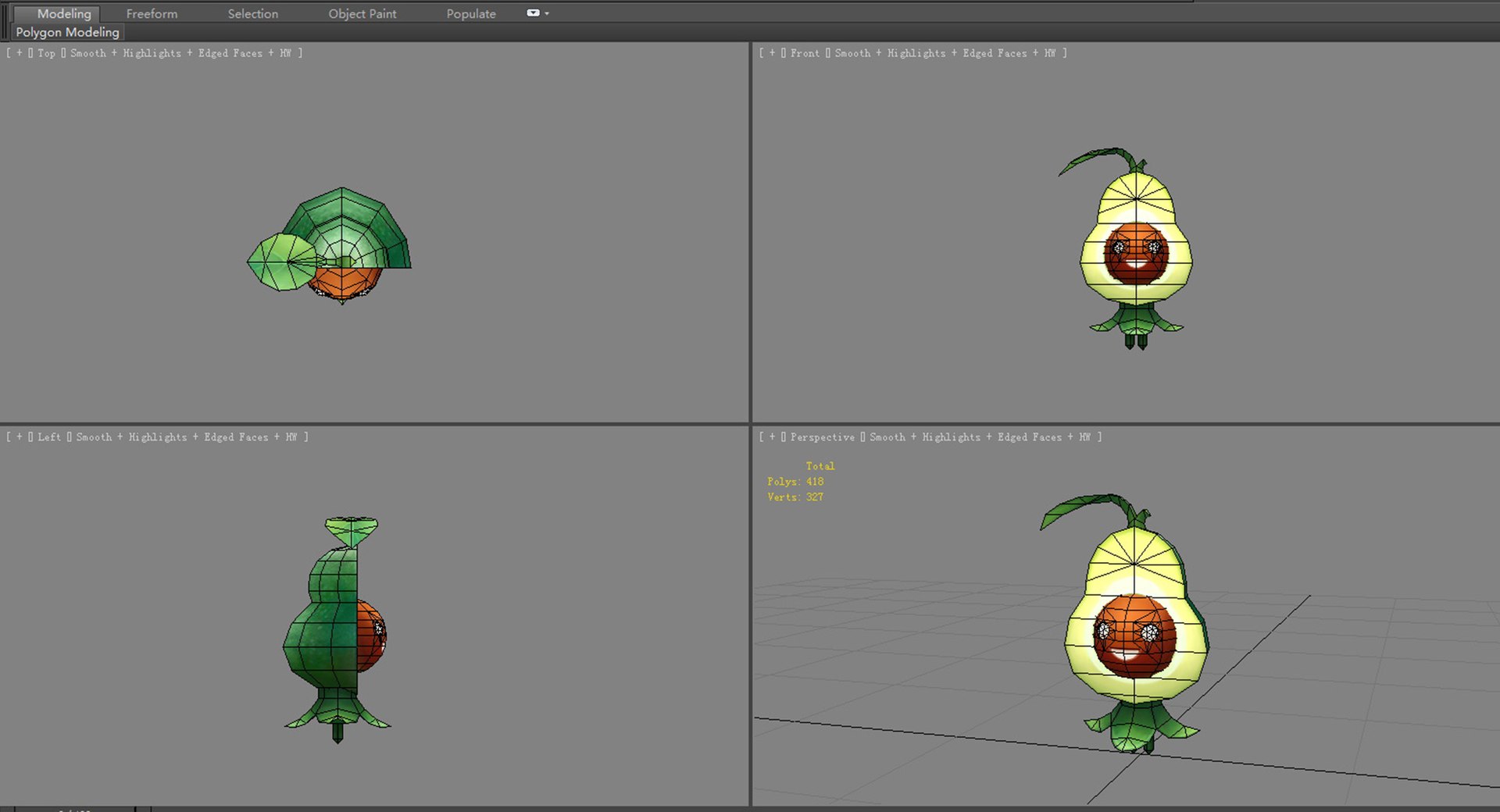This screenshot has width=1500, height=812.
Task: Select the model in the Left viewport
Action: pos(336,629)
